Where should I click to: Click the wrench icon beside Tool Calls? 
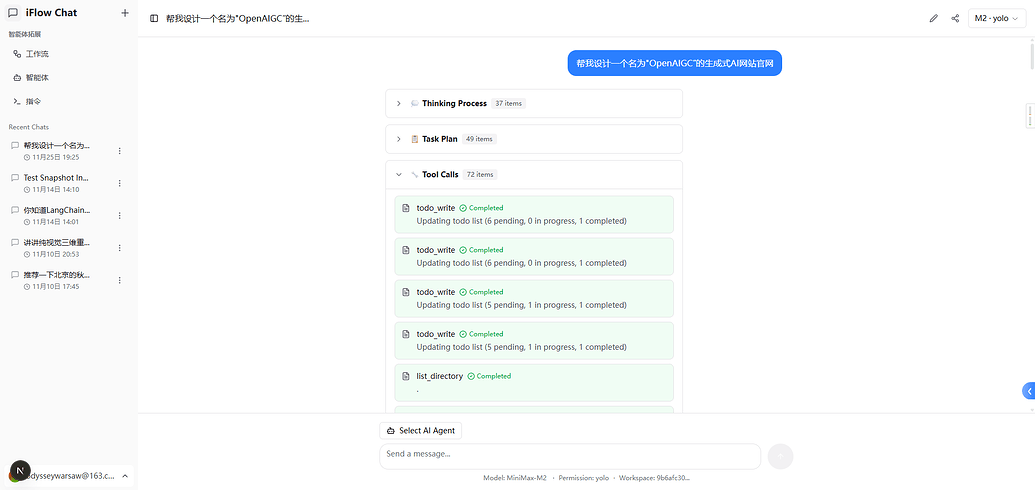pos(415,175)
